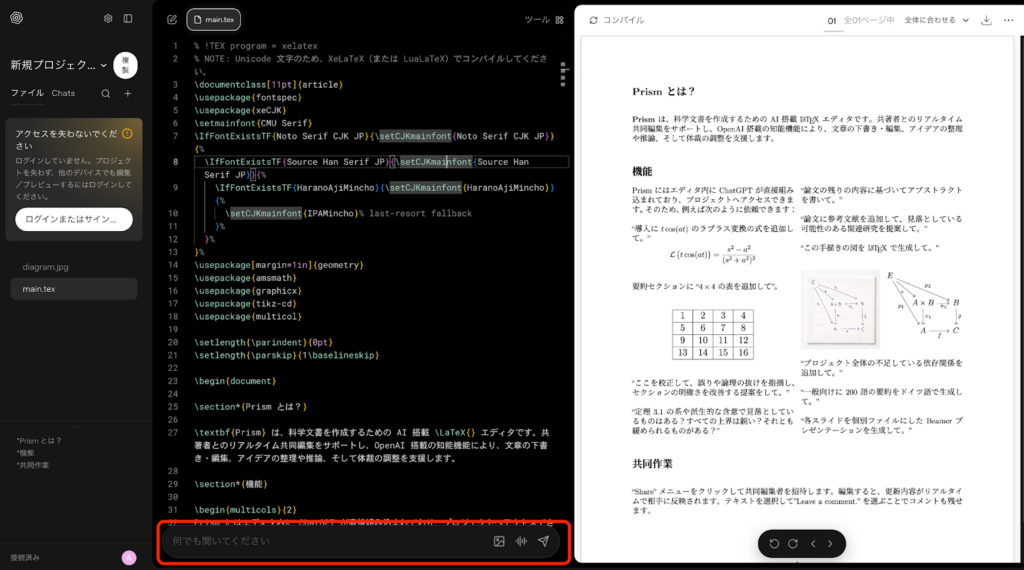The height and width of the screenshot is (570, 1024).
Task: Click the \documentclass line in editor
Action: point(268,85)
